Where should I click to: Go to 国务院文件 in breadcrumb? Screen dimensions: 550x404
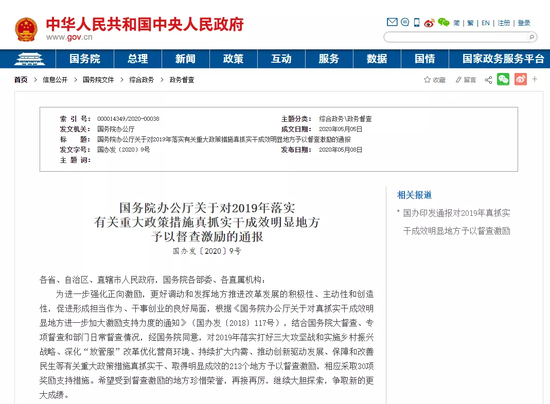point(98,80)
